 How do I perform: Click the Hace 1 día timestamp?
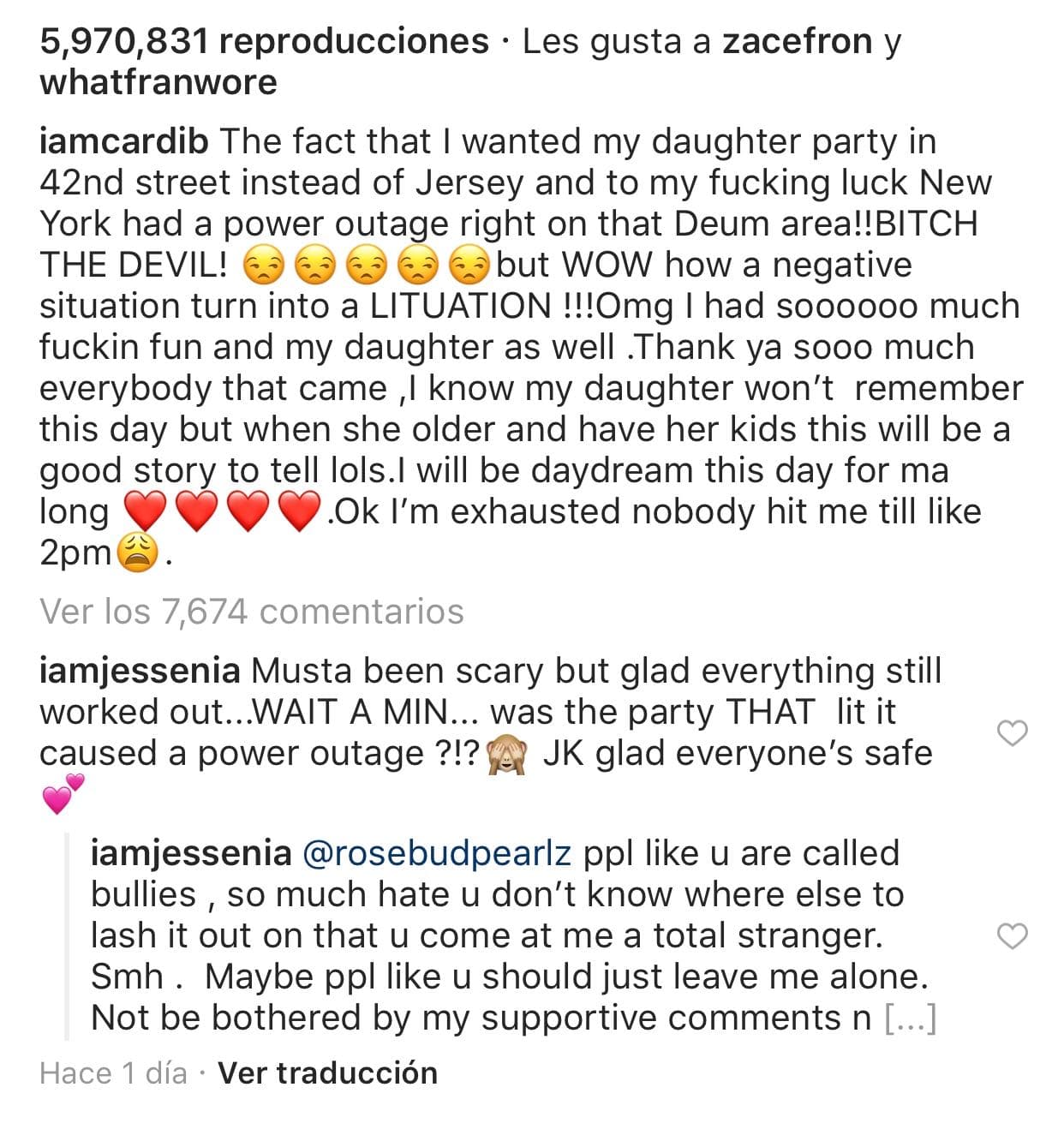[112, 1072]
